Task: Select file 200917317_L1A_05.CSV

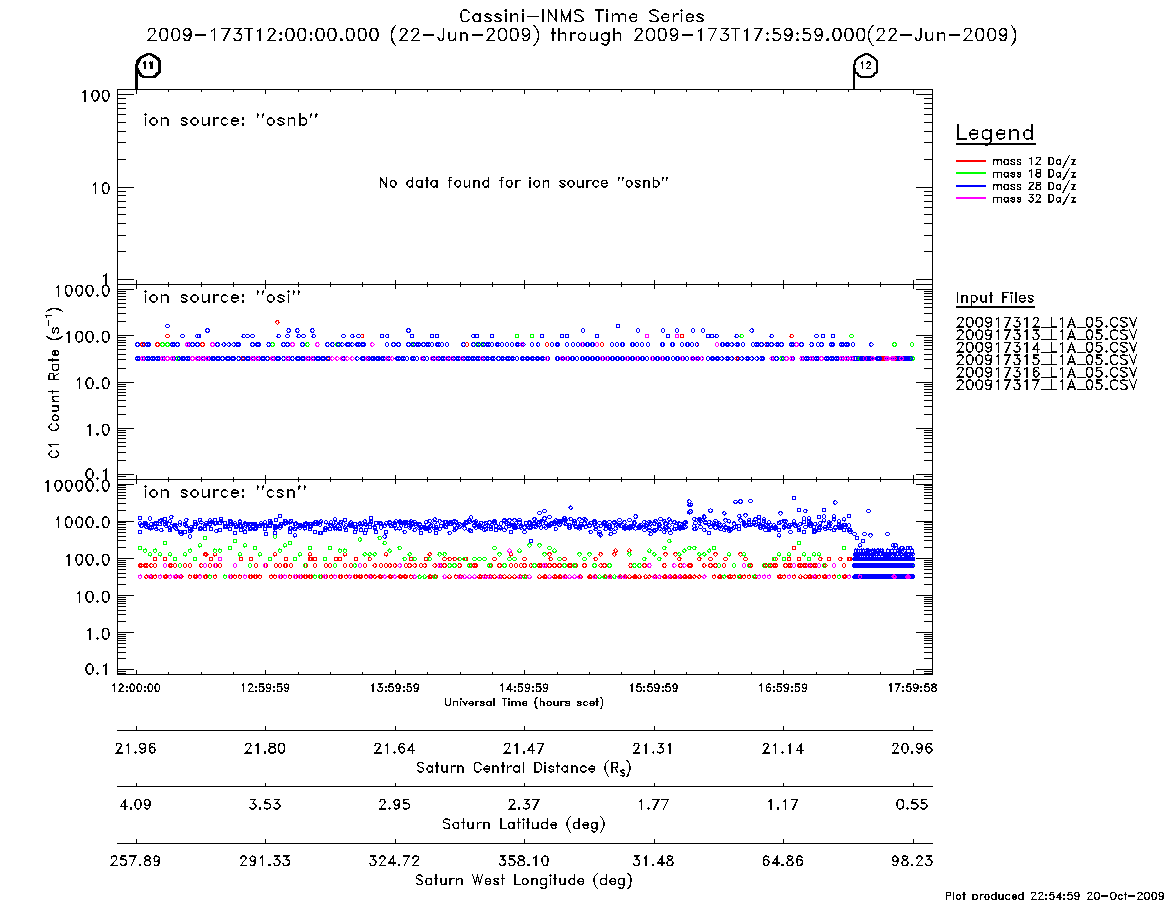Action: tap(1046, 385)
